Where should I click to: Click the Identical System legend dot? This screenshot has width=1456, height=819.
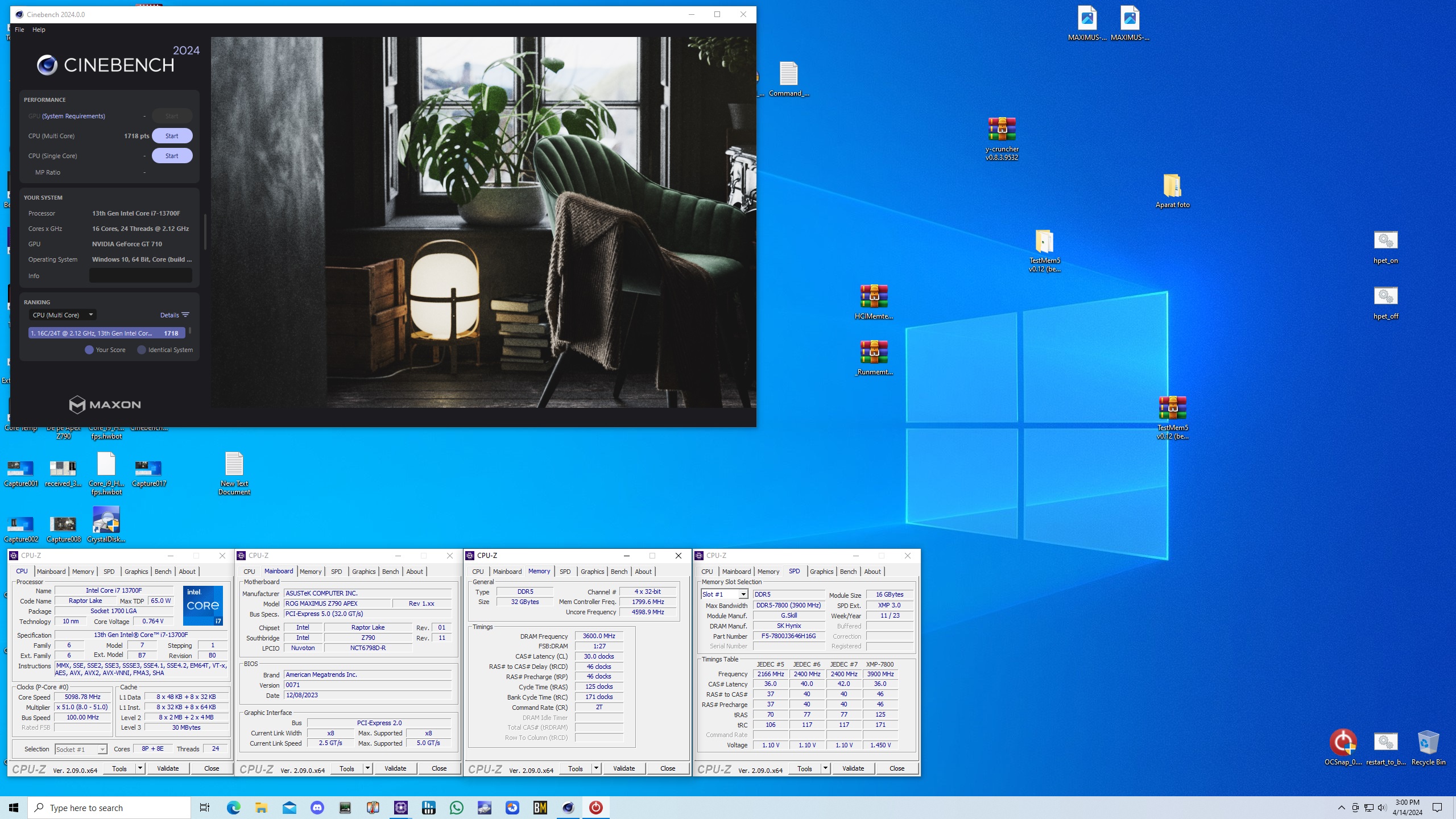click(142, 350)
